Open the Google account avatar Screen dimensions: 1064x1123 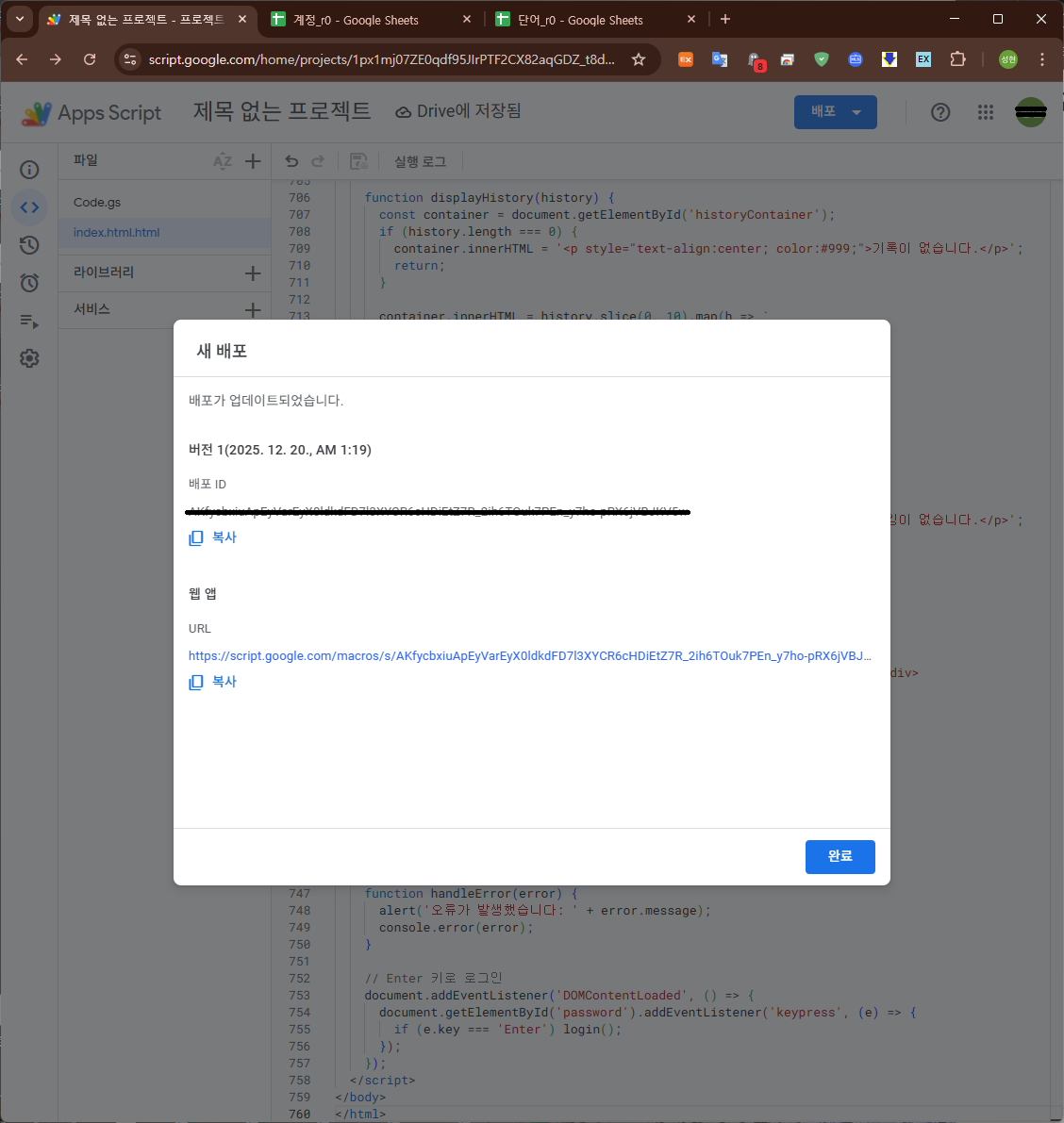coord(1030,111)
